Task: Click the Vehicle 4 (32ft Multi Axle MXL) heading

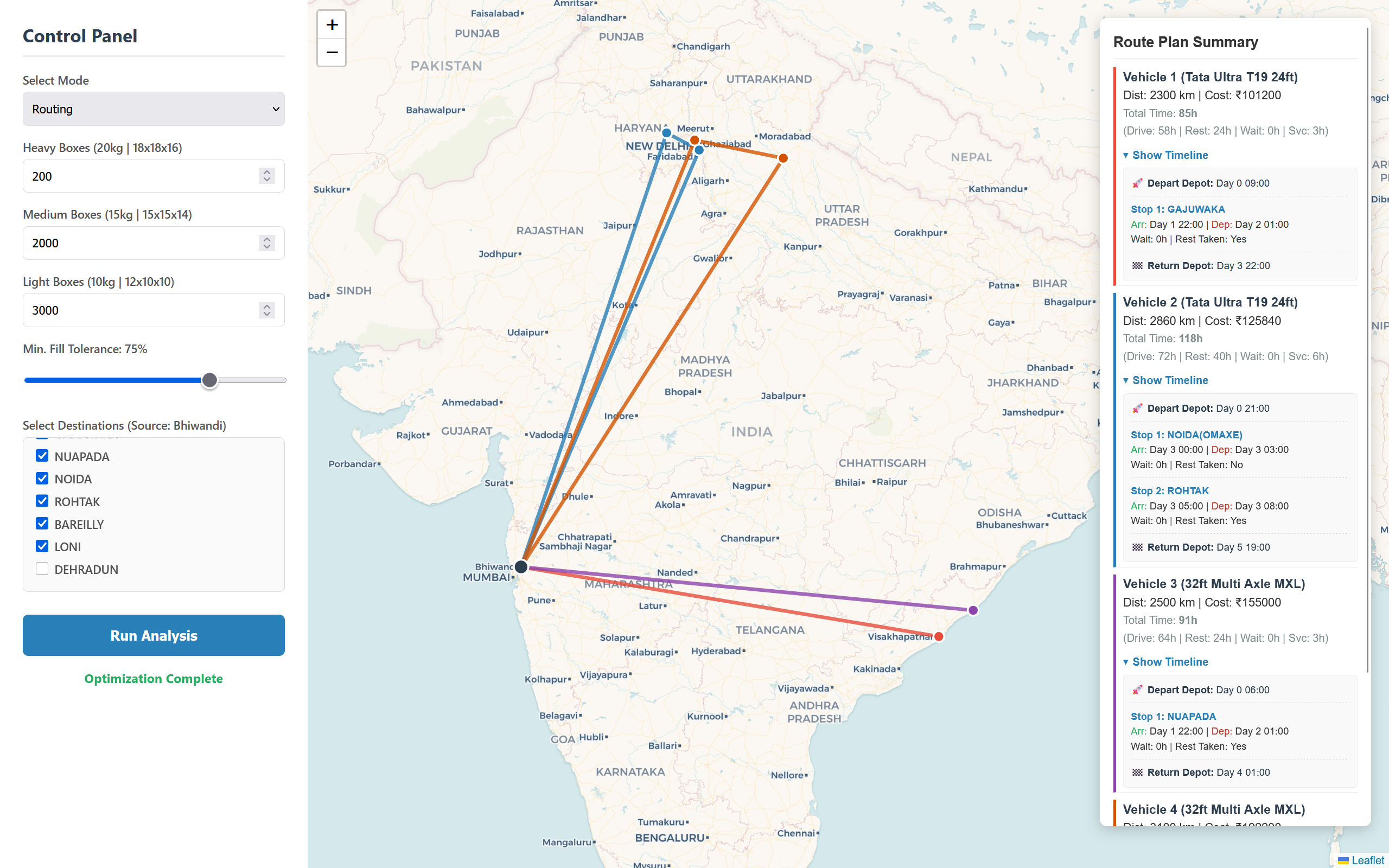Action: pyautogui.click(x=1214, y=809)
